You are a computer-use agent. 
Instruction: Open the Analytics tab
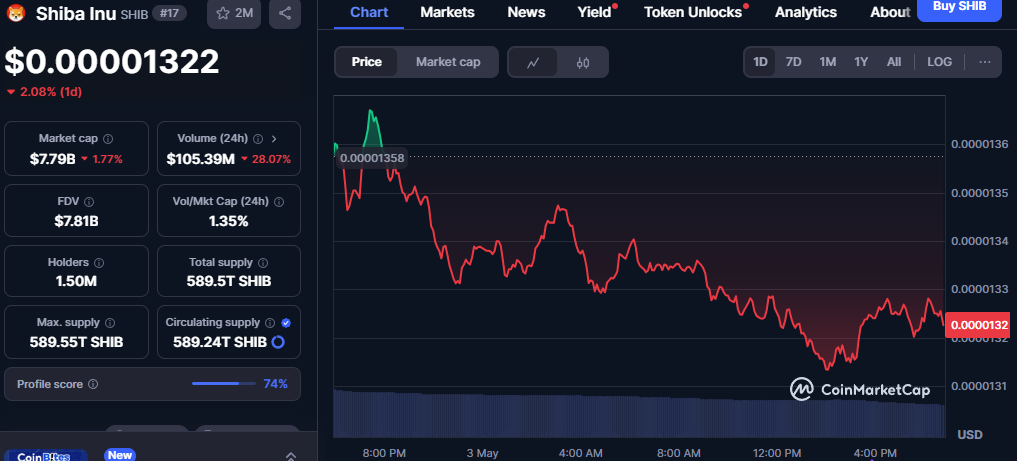click(x=806, y=12)
